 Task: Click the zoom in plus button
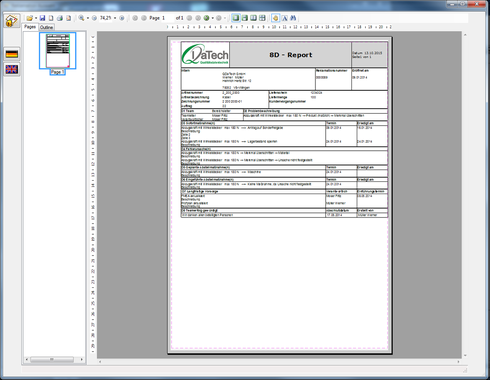pos(122,18)
